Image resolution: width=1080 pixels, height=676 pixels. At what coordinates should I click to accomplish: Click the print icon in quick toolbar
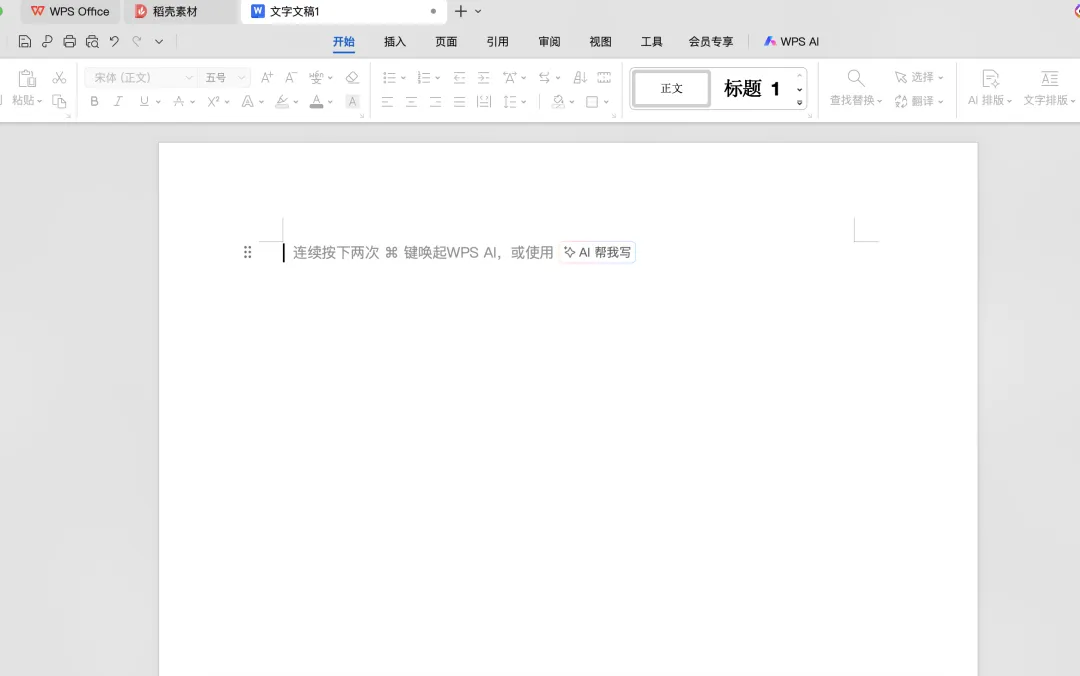70,41
